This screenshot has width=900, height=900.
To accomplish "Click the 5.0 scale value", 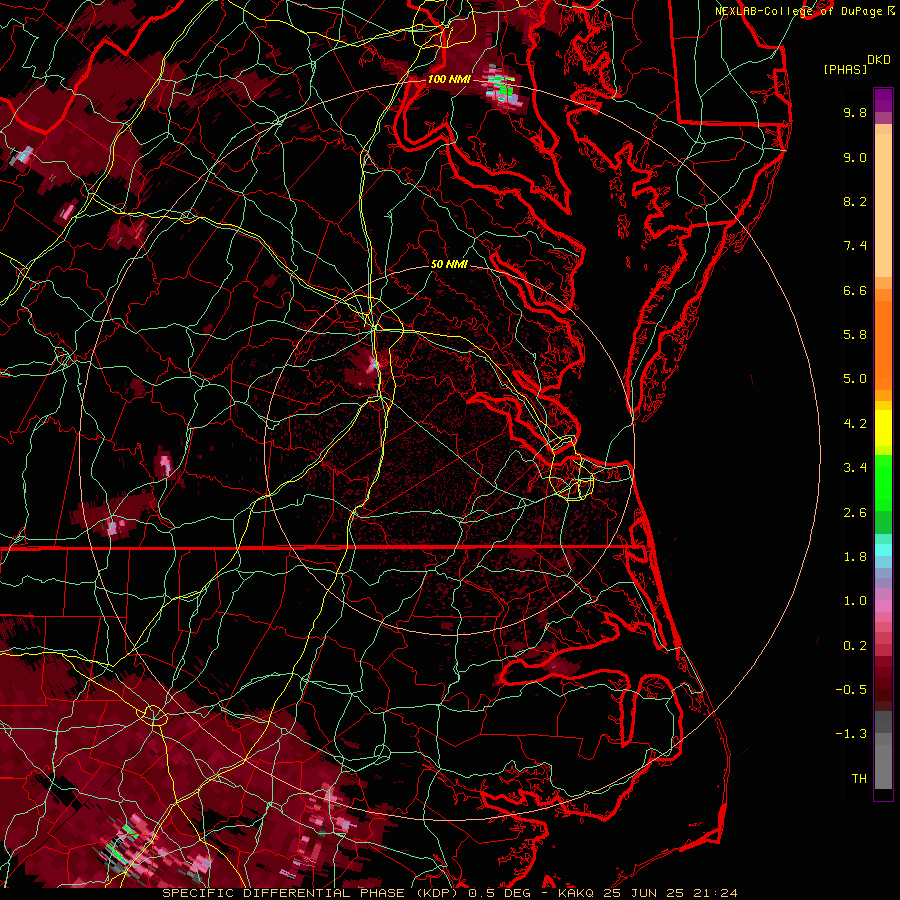I will [x=855, y=379].
